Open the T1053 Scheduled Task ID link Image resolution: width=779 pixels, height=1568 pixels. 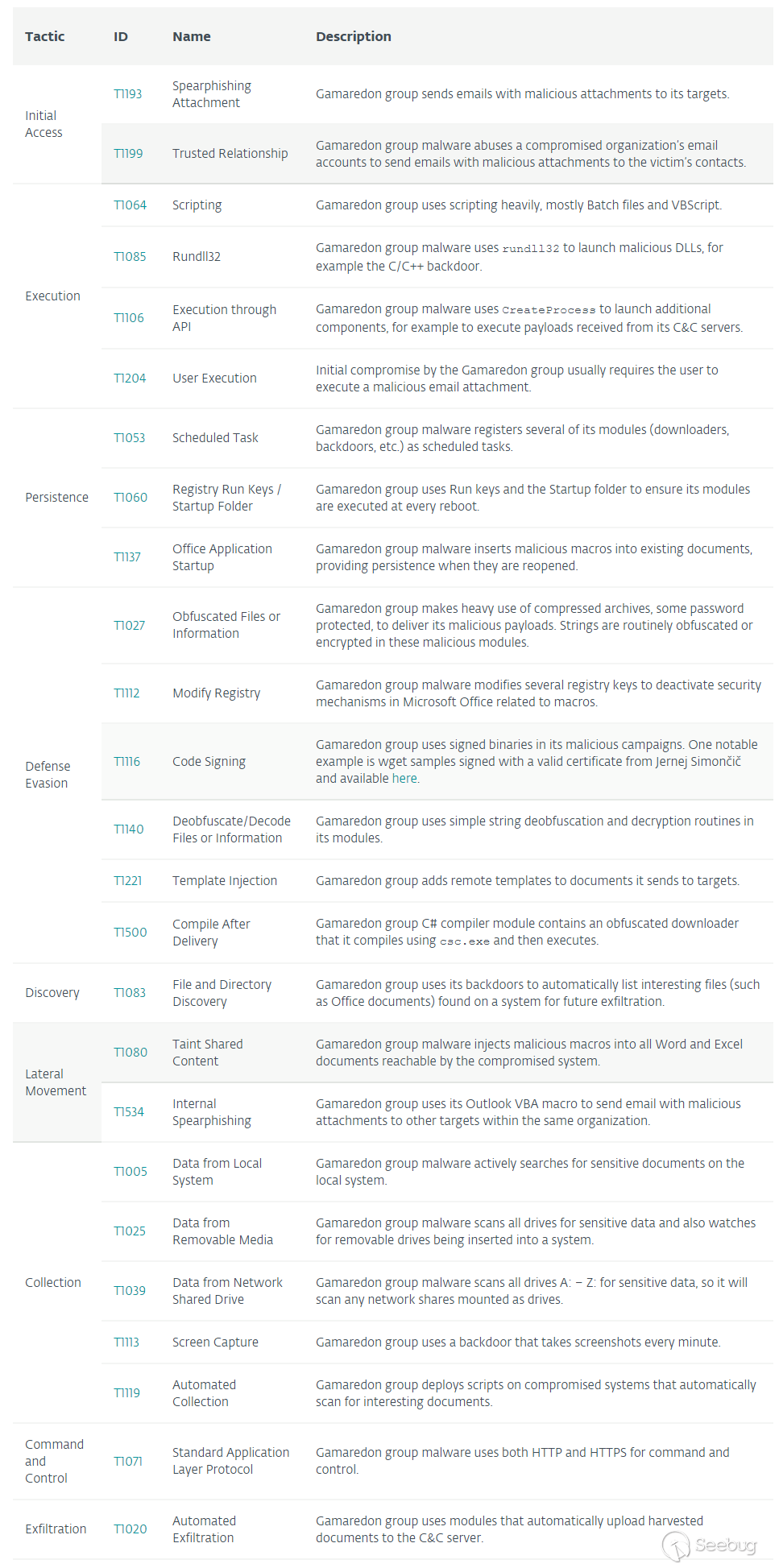pyautogui.click(x=129, y=438)
